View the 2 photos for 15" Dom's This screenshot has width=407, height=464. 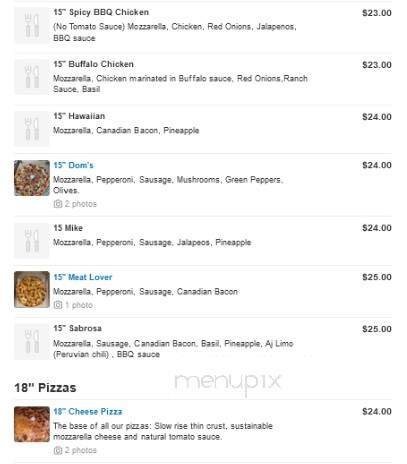click(81, 204)
